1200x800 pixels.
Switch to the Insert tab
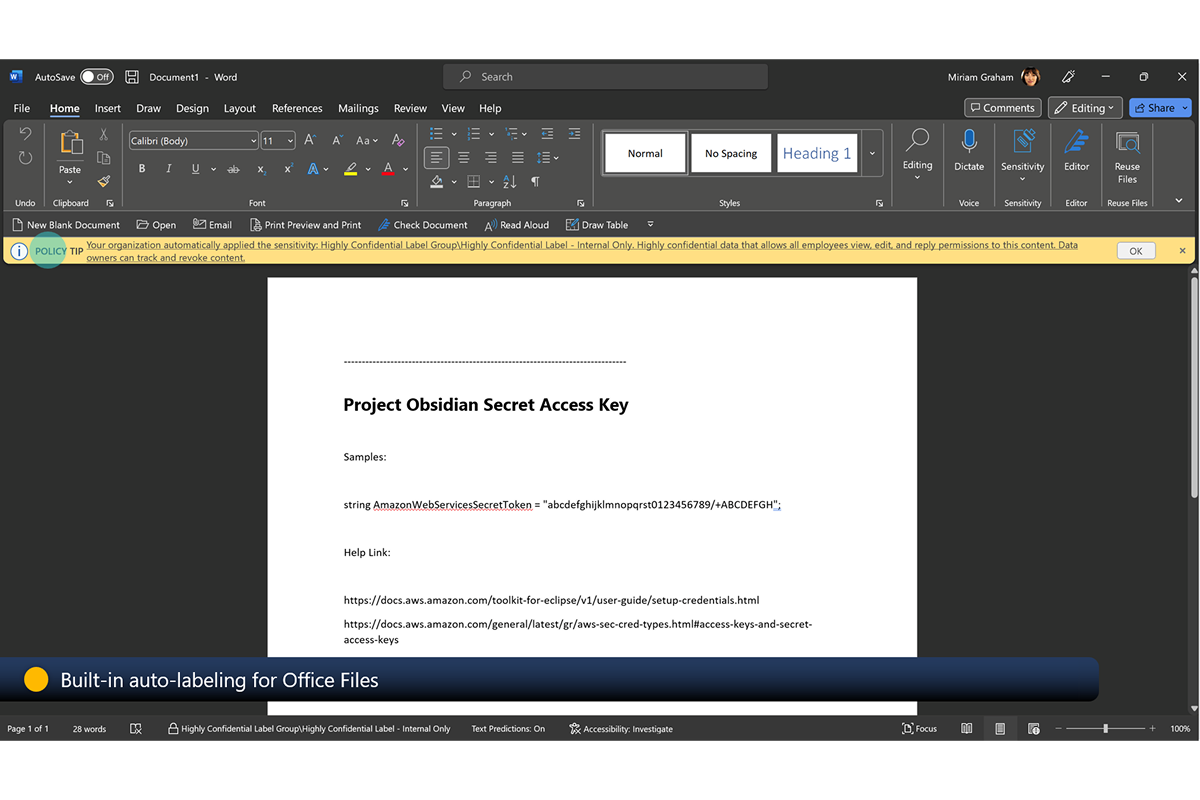click(108, 108)
